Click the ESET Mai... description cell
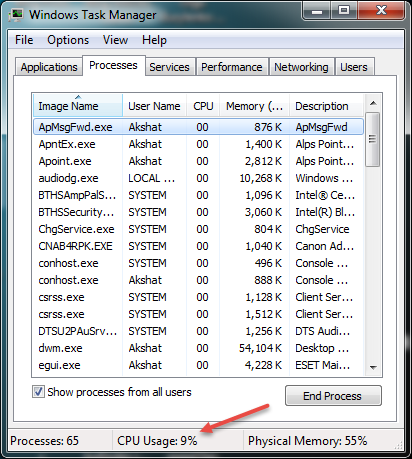Screen dimensions: 412x459 click(x=323, y=365)
